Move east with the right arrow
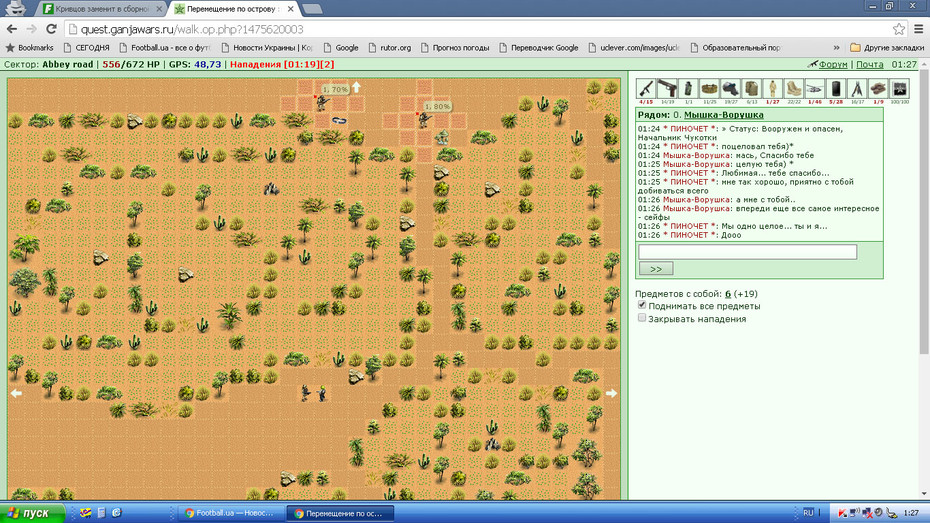 pos(611,393)
